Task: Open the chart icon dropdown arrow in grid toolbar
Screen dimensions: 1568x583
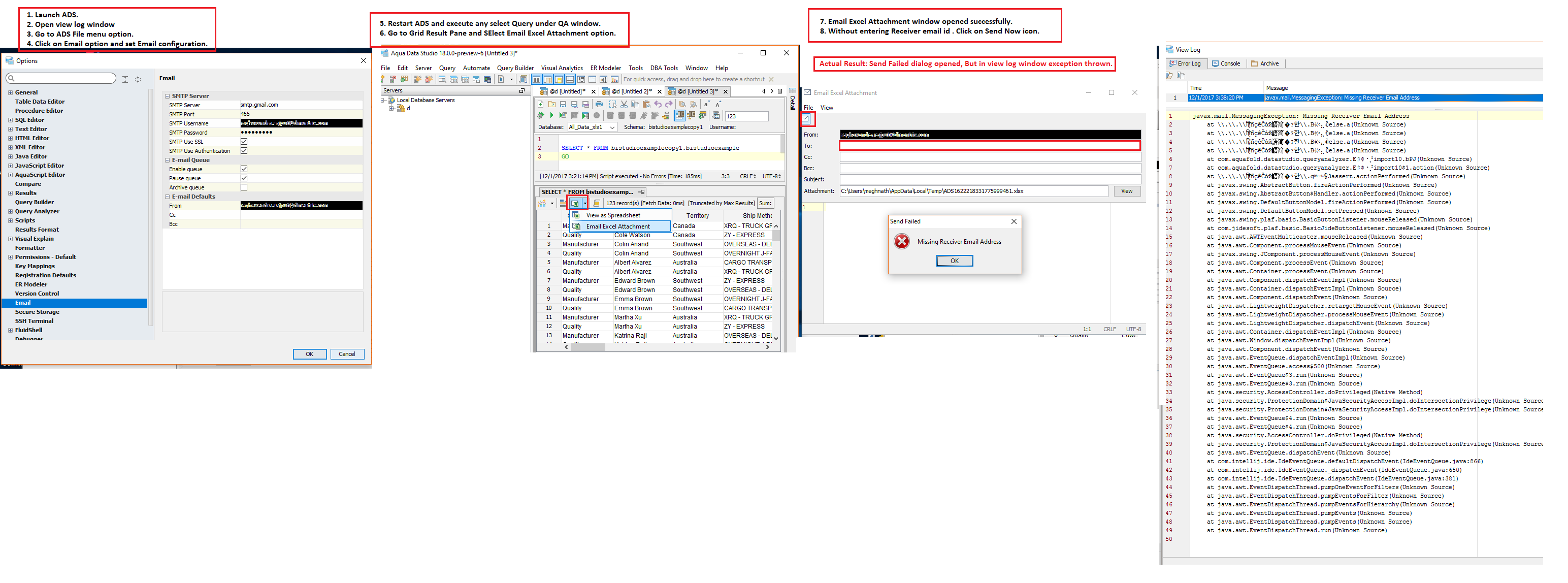Action: coord(552,203)
